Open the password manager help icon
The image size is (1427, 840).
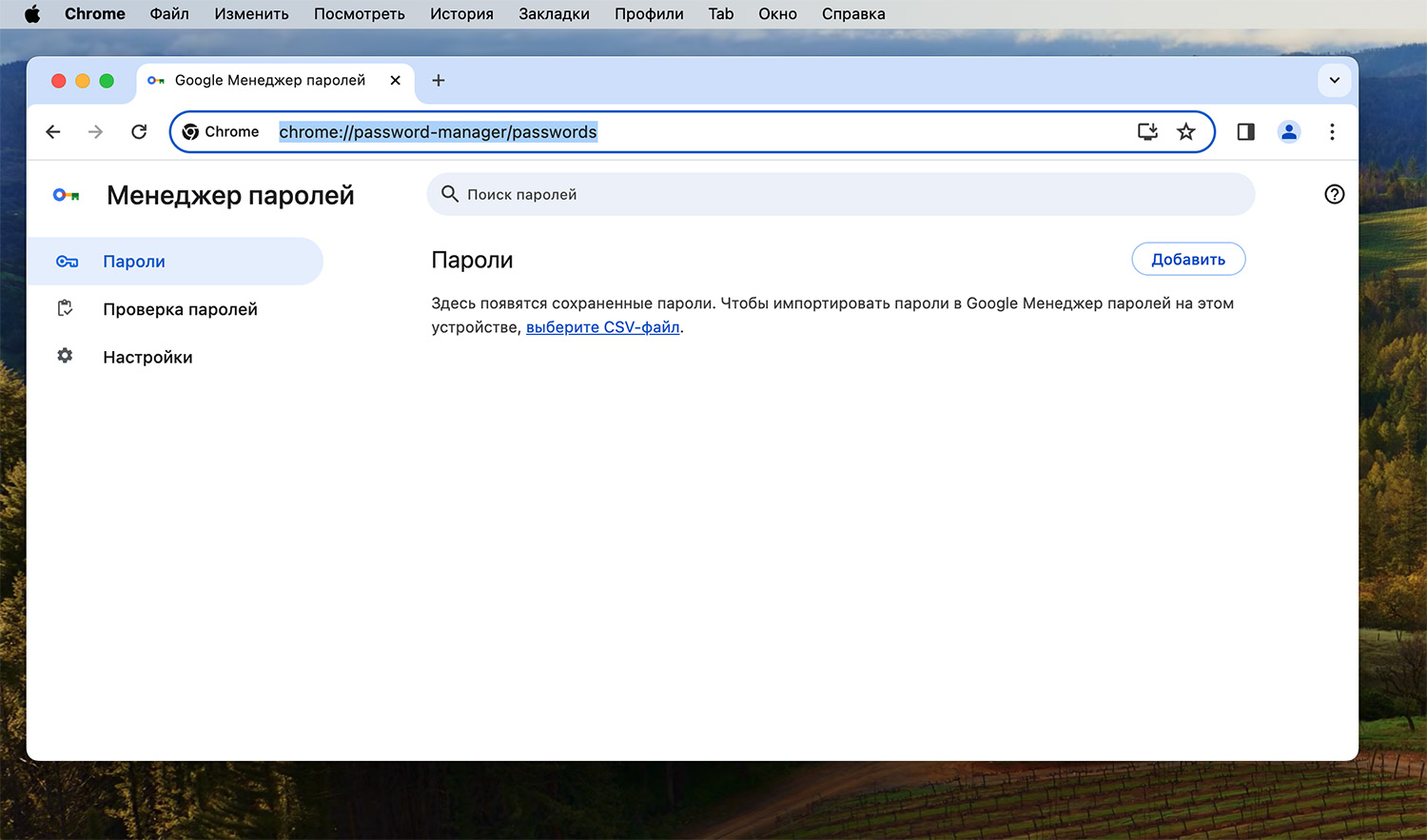click(1335, 194)
